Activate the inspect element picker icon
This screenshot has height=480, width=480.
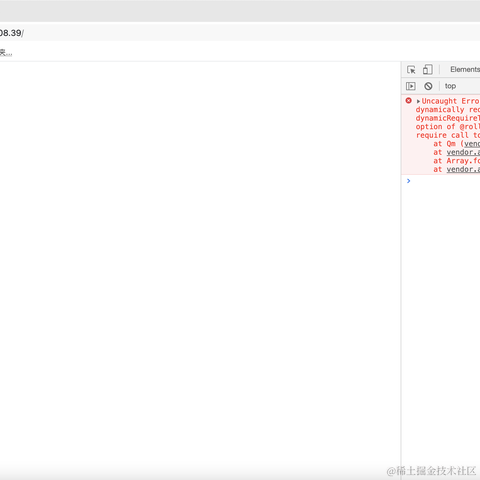pyautogui.click(x=411, y=70)
